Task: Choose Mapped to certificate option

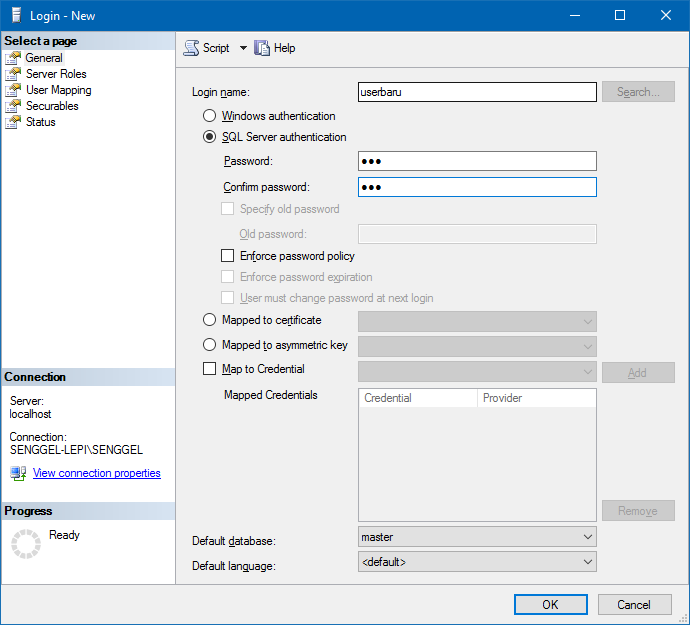Action: coord(209,320)
